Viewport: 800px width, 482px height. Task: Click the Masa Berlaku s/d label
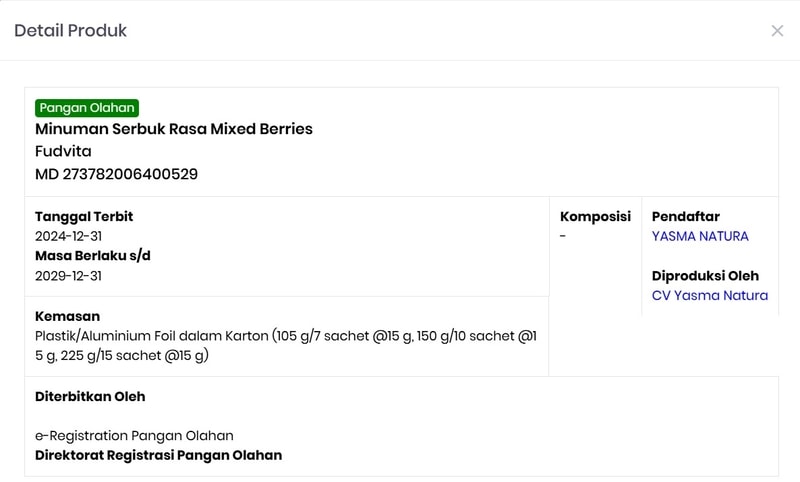click(93, 256)
